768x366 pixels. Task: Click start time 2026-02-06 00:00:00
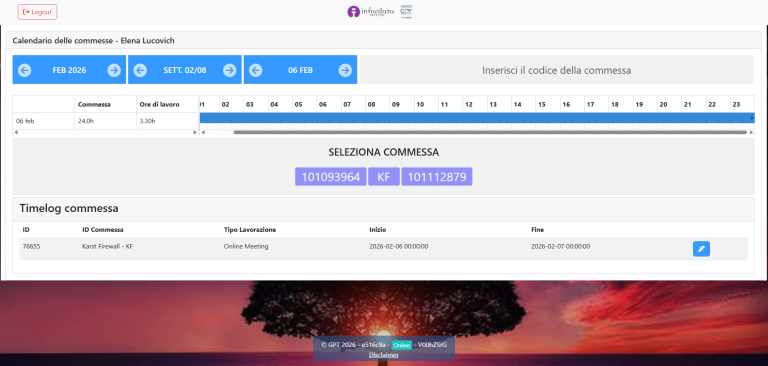click(x=399, y=246)
